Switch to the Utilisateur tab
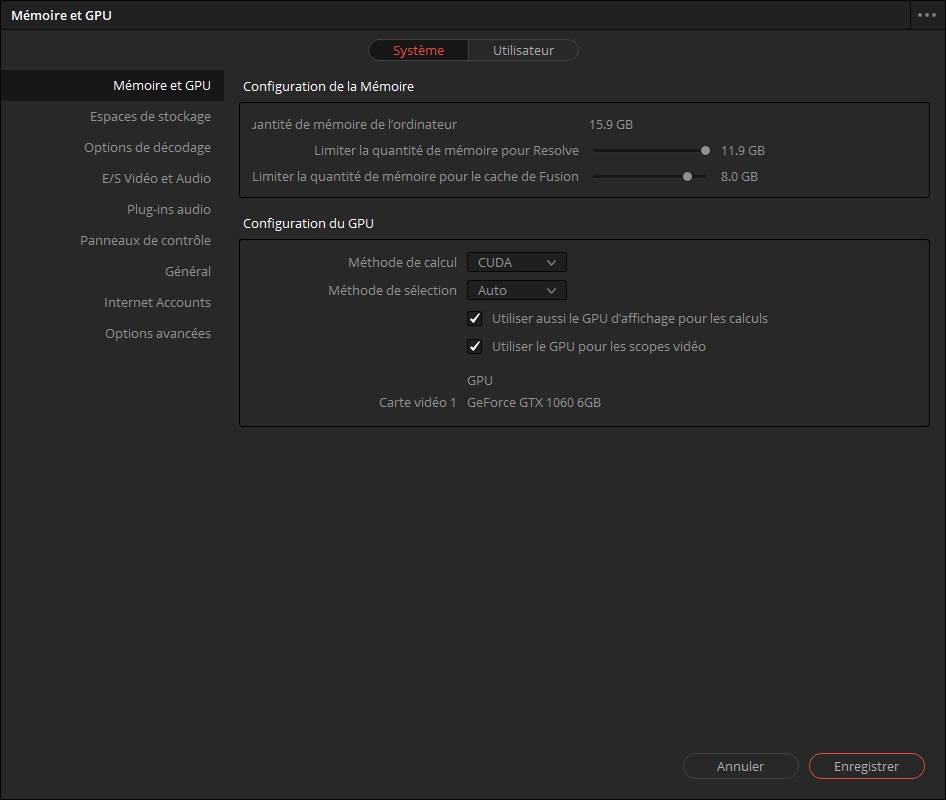 [x=523, y=50]
